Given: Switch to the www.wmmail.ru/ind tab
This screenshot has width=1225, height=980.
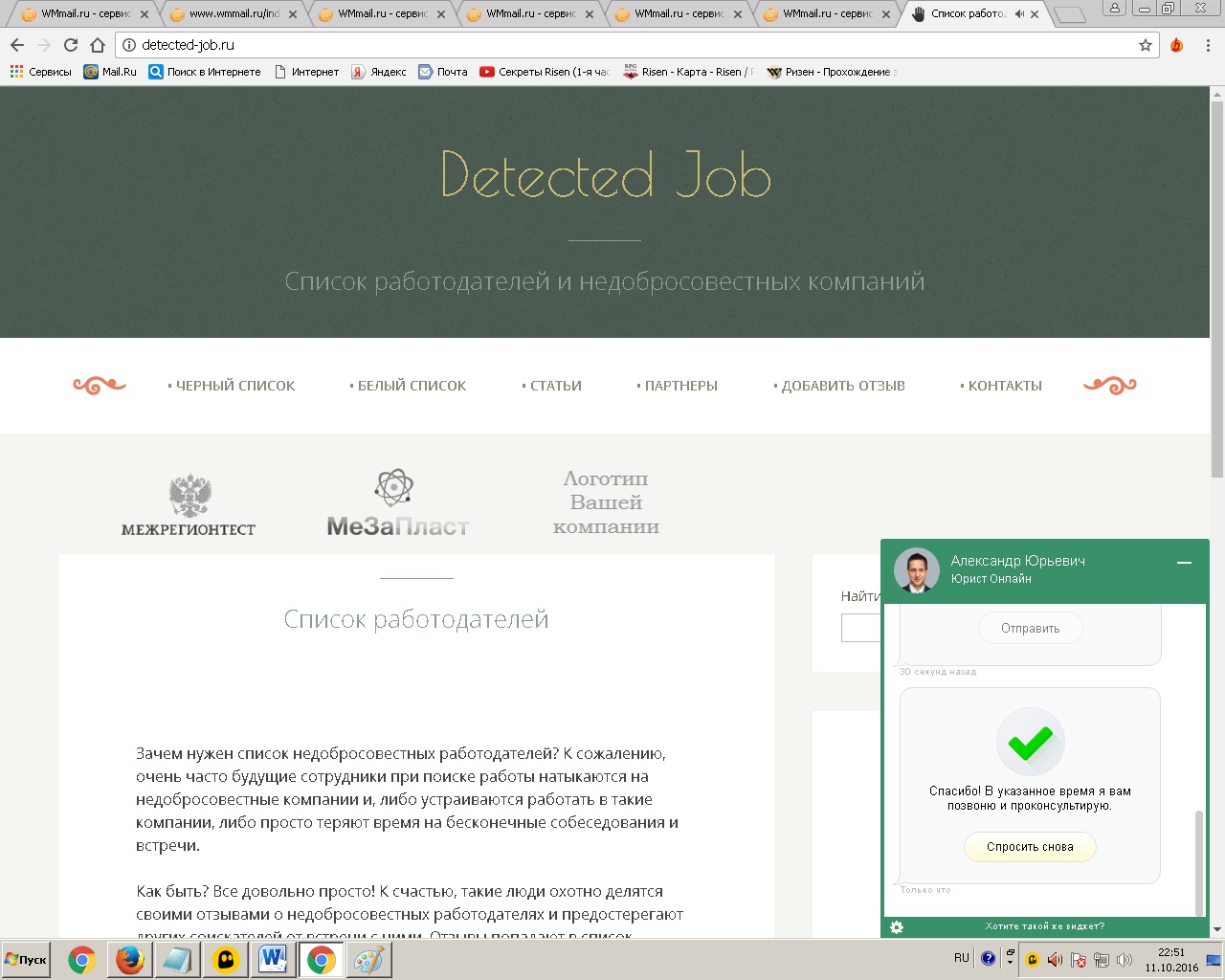Looking at the screenshot, I should pyautogui.click(x=234, y=14).
